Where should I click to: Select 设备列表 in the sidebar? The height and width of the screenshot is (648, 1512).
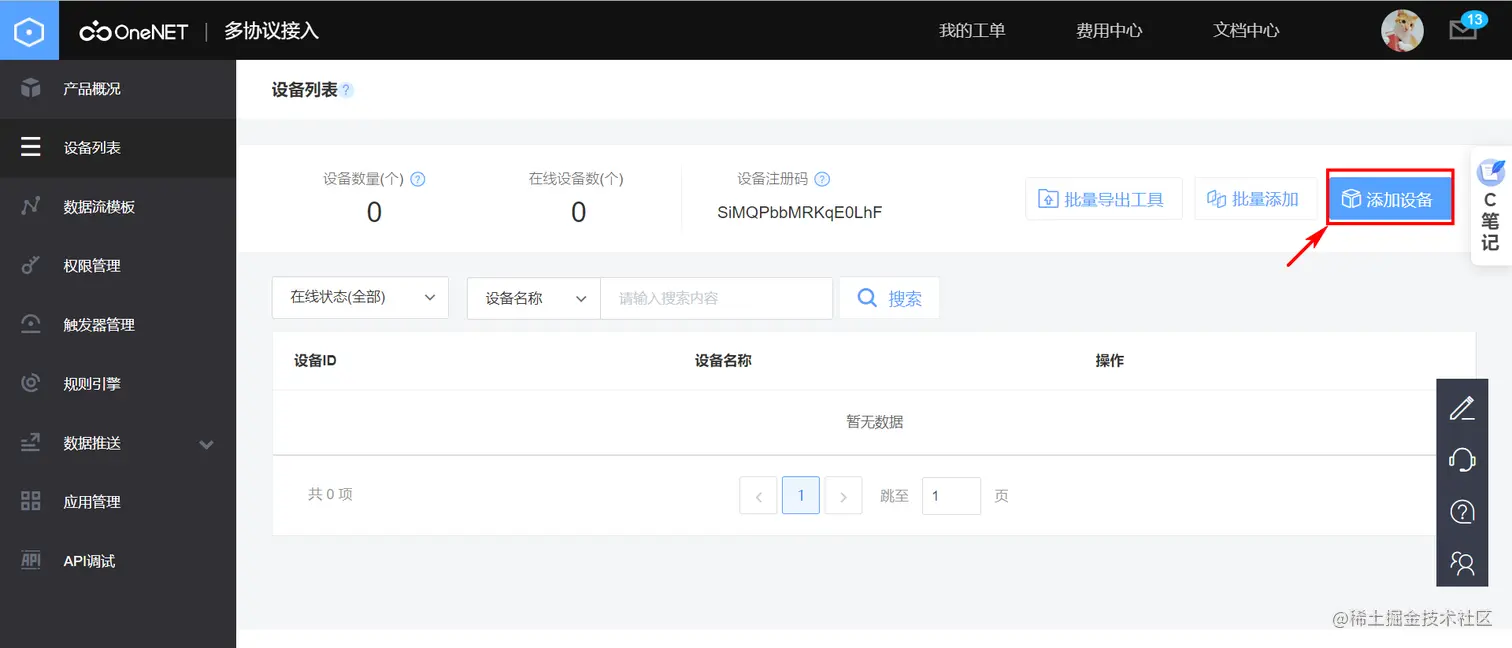coord(92,147)
